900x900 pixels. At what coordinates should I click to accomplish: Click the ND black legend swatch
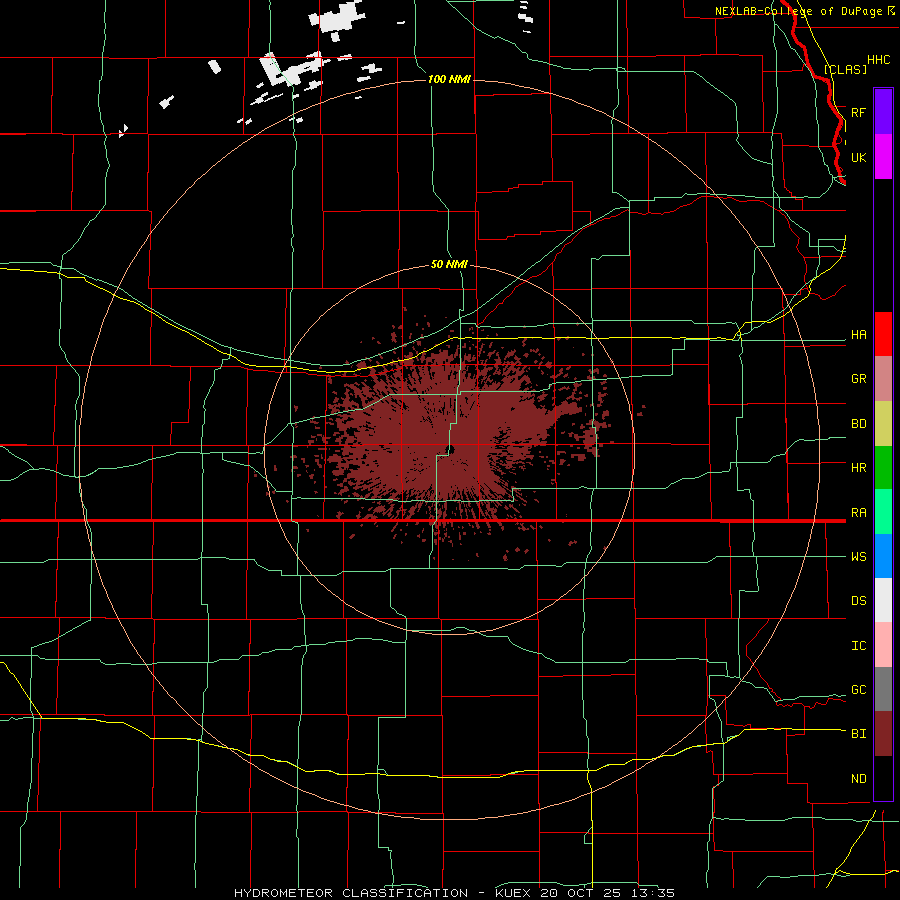883,778
